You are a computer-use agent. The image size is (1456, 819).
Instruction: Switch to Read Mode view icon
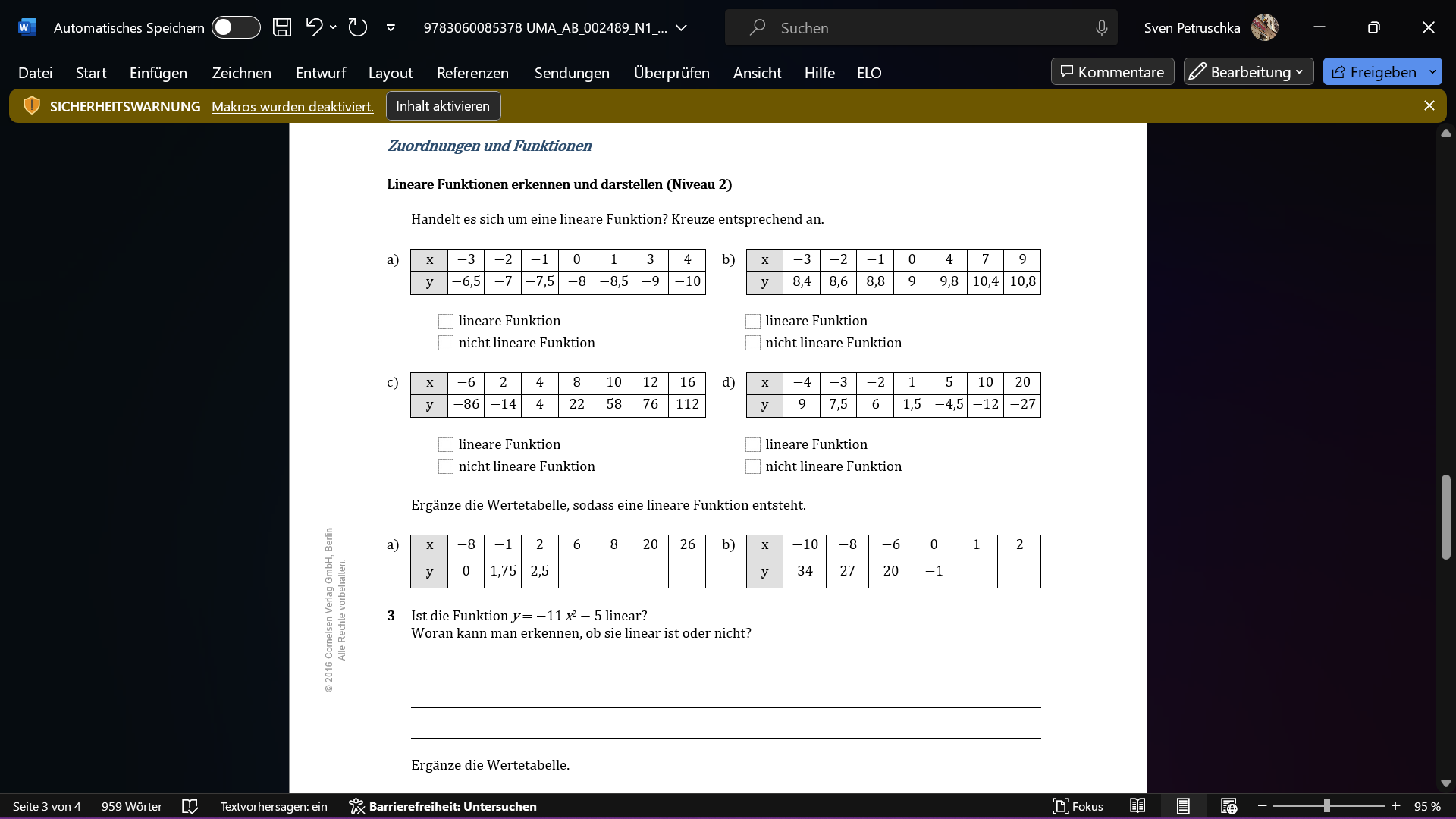coord(1137,806)
